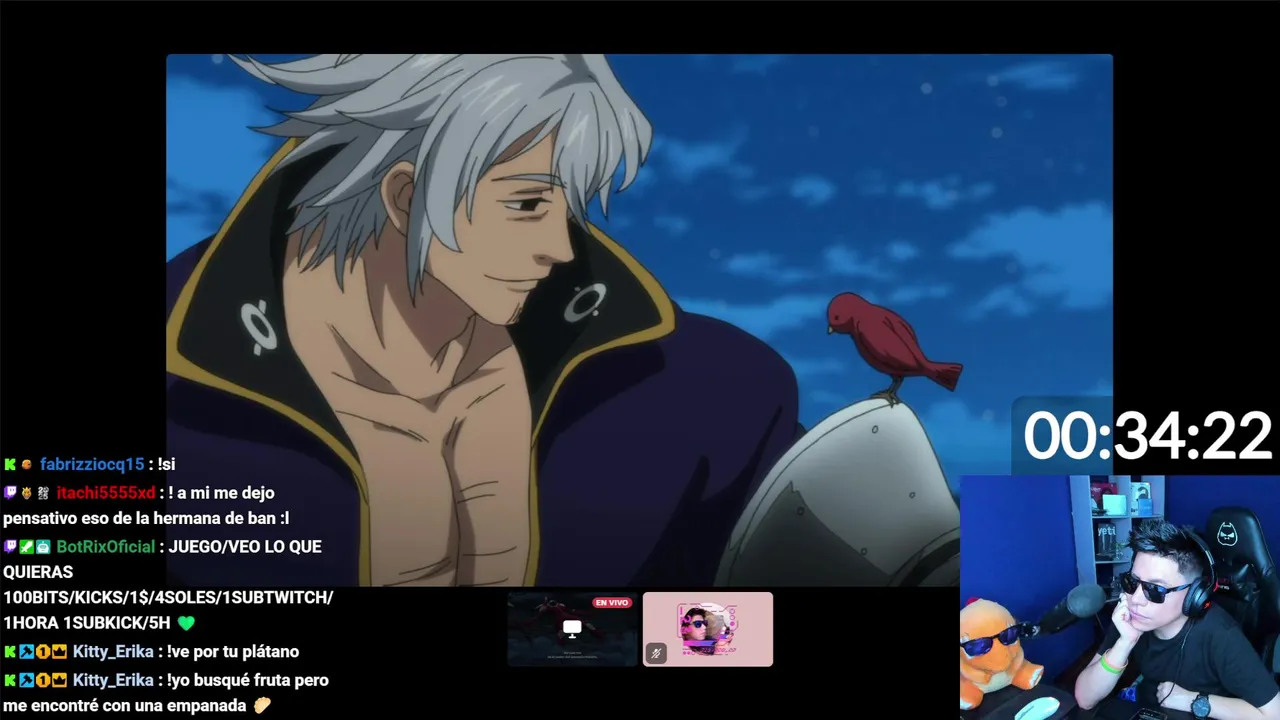Open Kitty_Erika username on empanada message
Viewport: 1280px width, 720px height.
113,679
